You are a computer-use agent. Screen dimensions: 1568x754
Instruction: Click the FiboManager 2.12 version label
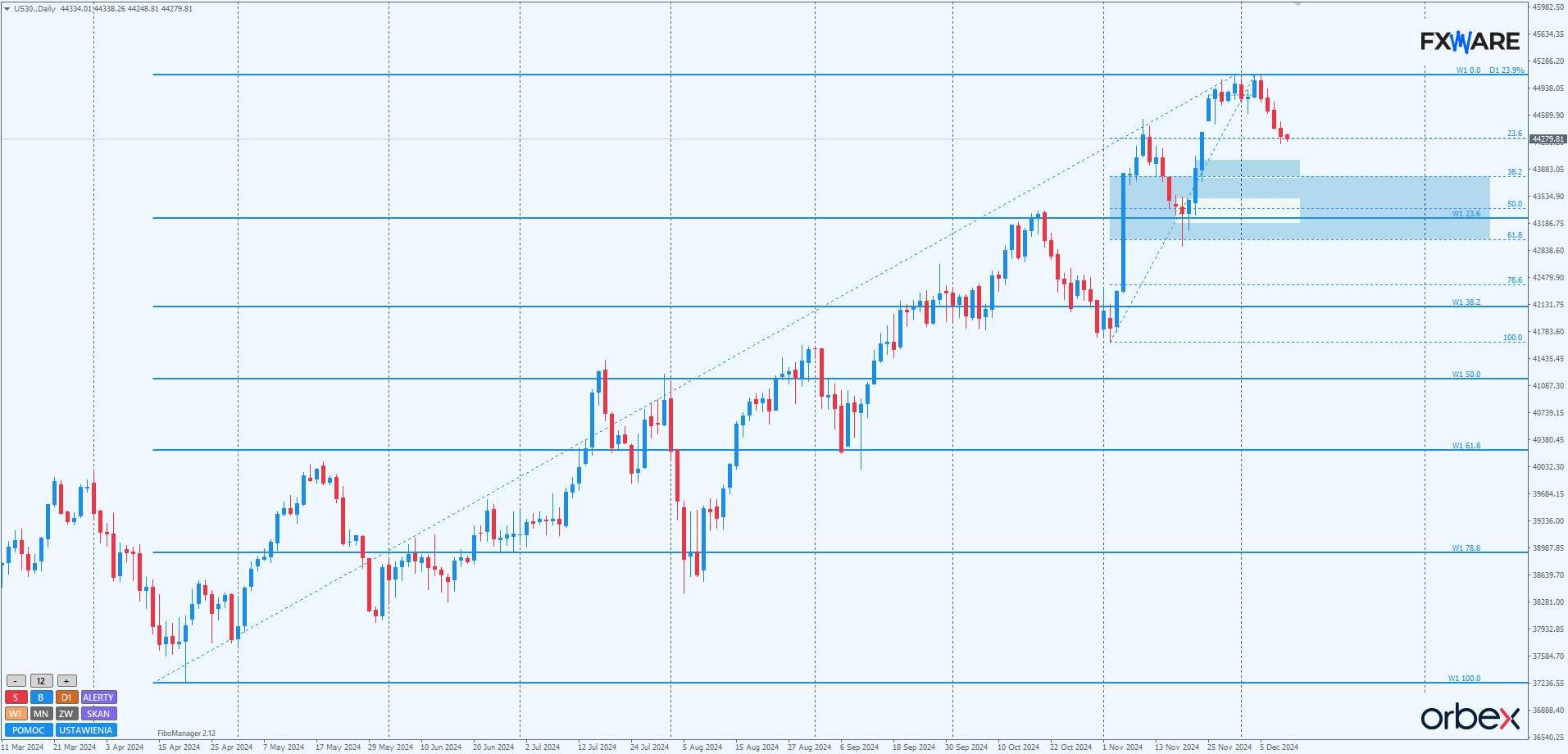tap(186, 734)
